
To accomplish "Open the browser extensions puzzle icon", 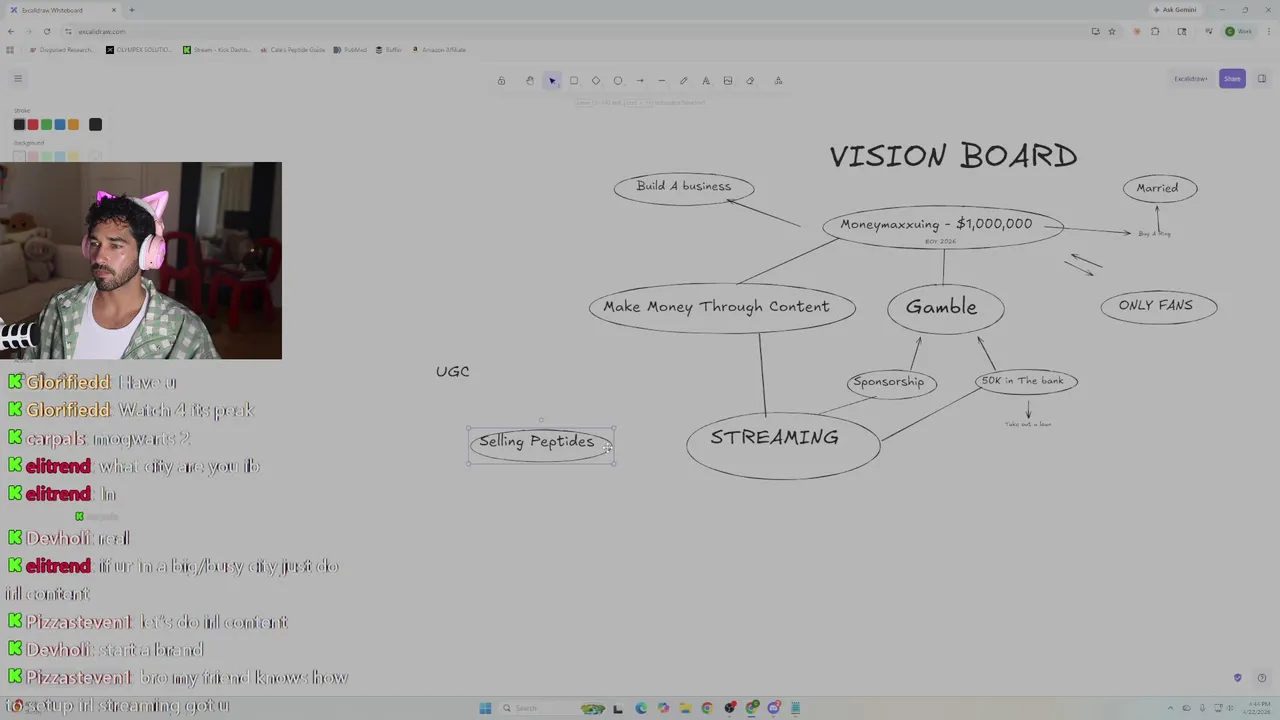I will [x=1155, y=31].
